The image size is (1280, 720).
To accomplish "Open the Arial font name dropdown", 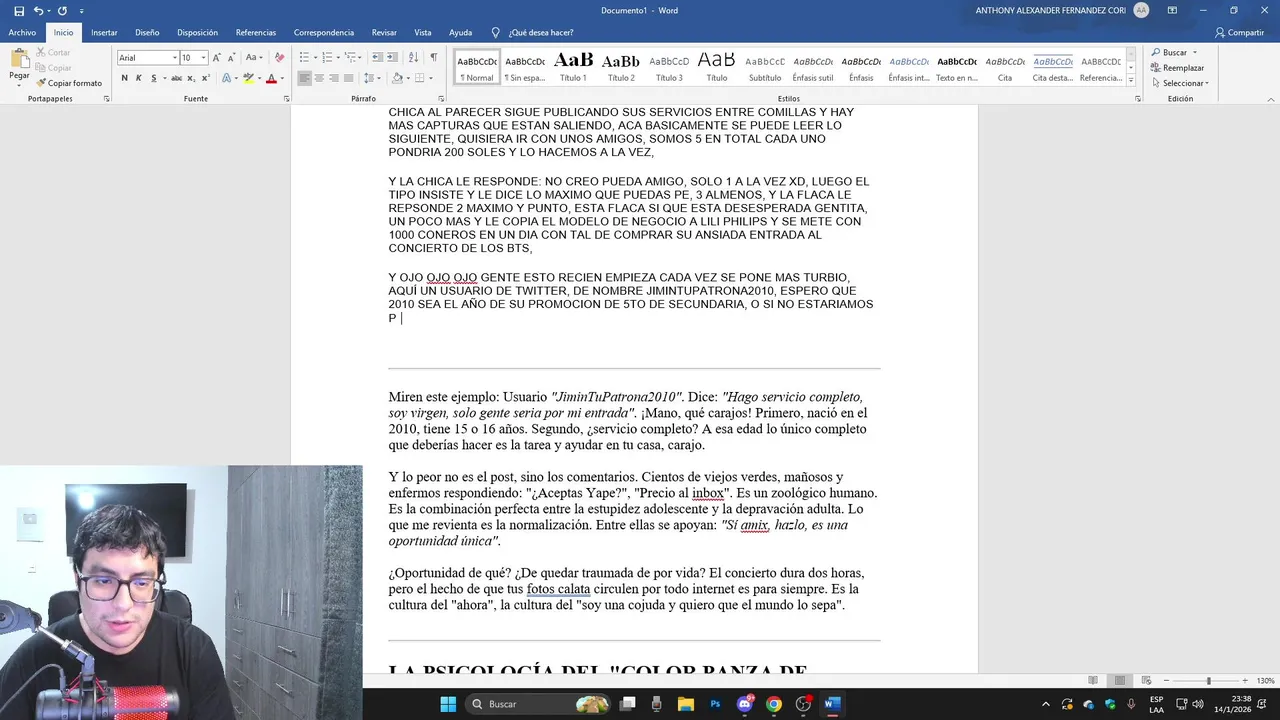I will (173, 57).
